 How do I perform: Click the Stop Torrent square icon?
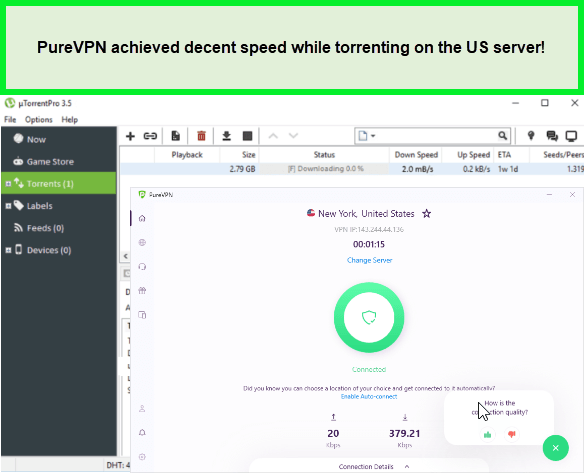tap(247, 136)
